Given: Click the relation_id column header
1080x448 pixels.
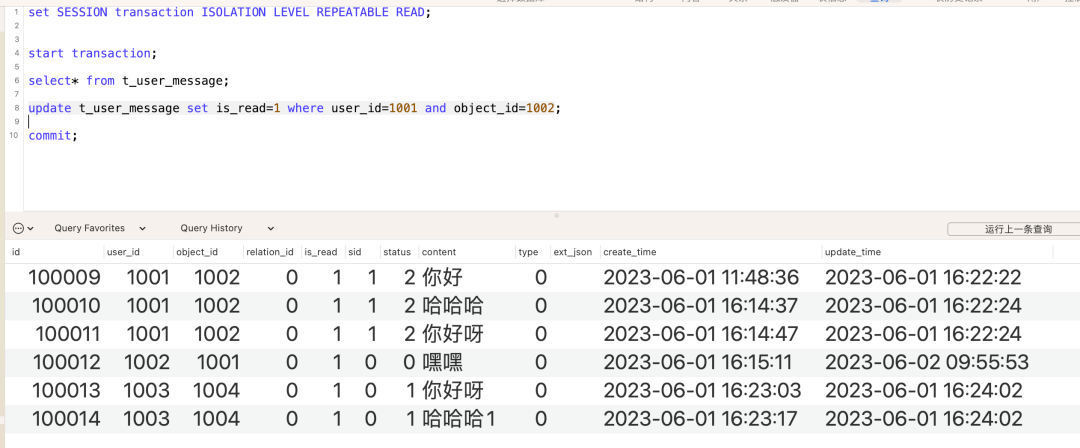Looking at the screenshot, I should [x=271, y=252].
